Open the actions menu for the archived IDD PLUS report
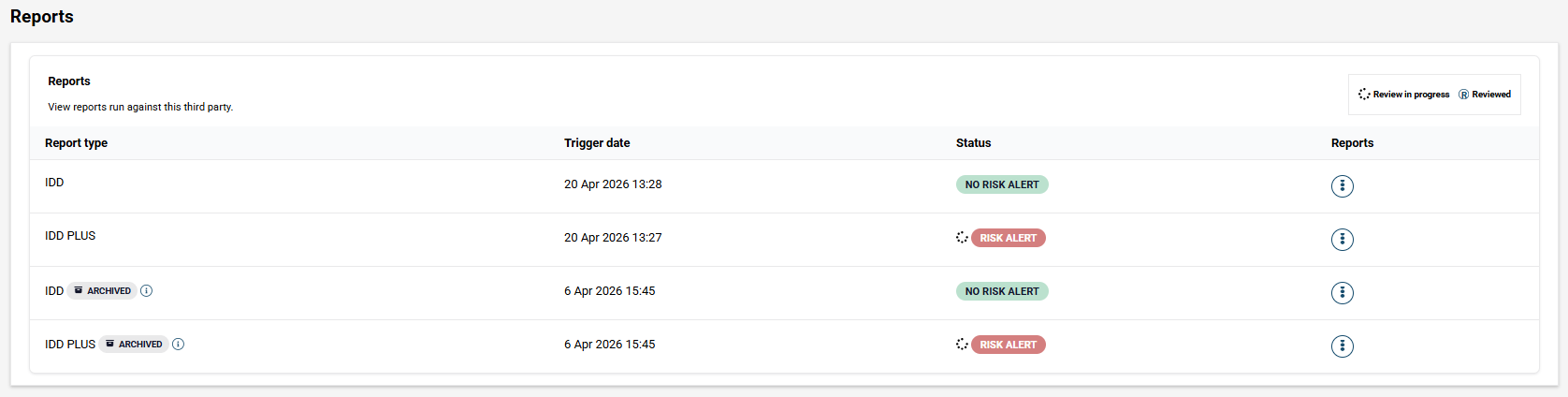This screenshot has height=397, width=1568. (1342, 346)
